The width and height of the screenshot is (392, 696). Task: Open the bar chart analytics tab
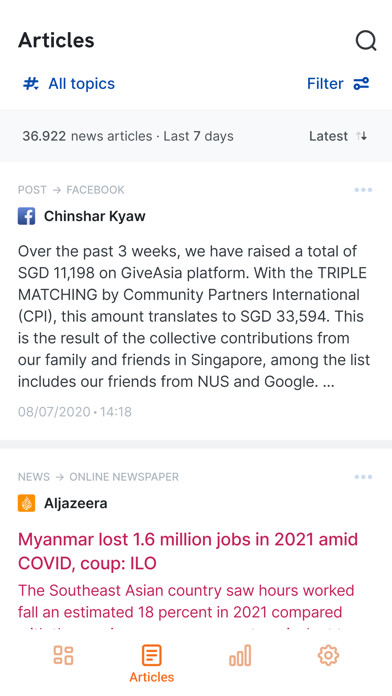(240, 655)
